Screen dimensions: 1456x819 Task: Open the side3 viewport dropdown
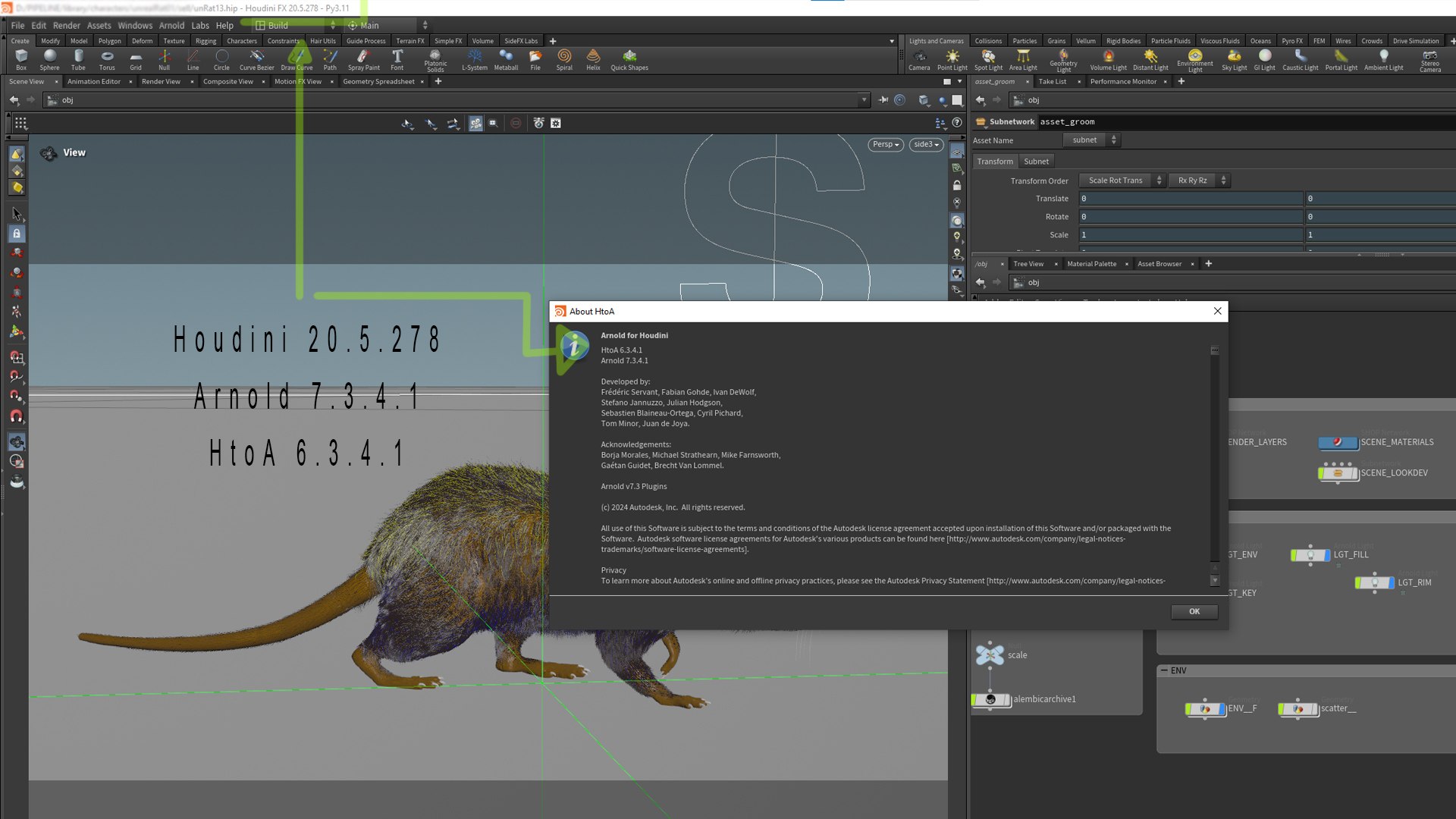[x=926, y=144]
